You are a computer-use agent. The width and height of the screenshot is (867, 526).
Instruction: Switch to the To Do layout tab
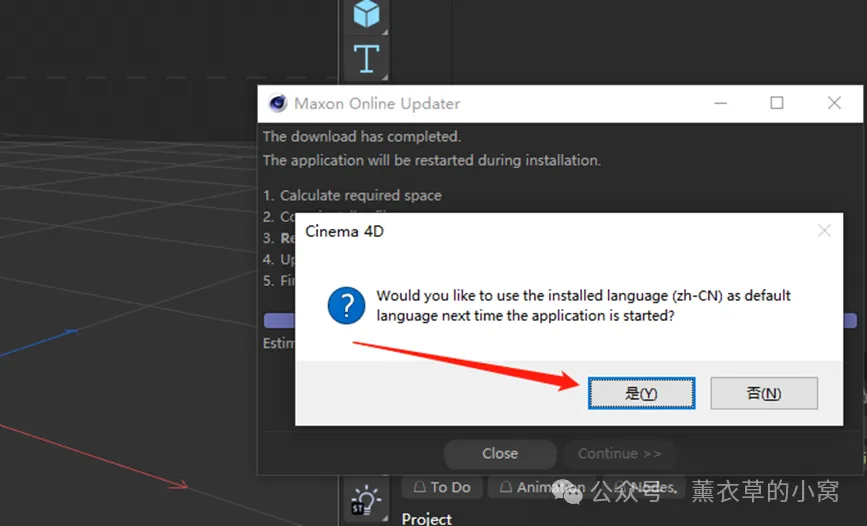point(442,487)
